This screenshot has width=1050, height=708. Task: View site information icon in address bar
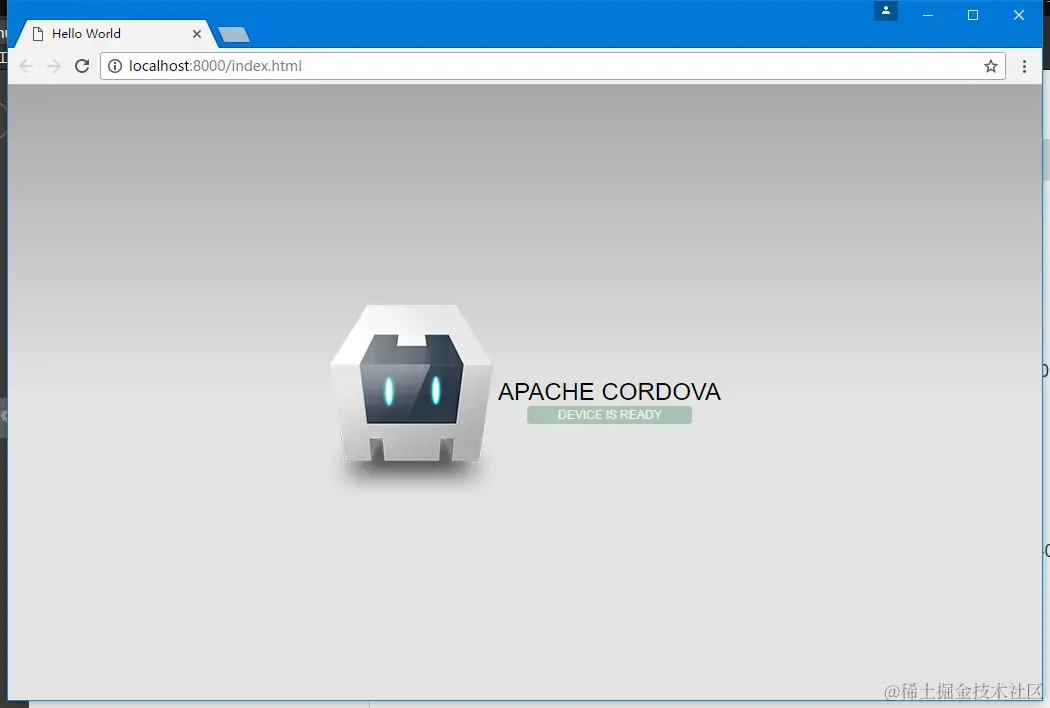pos(115,66)
